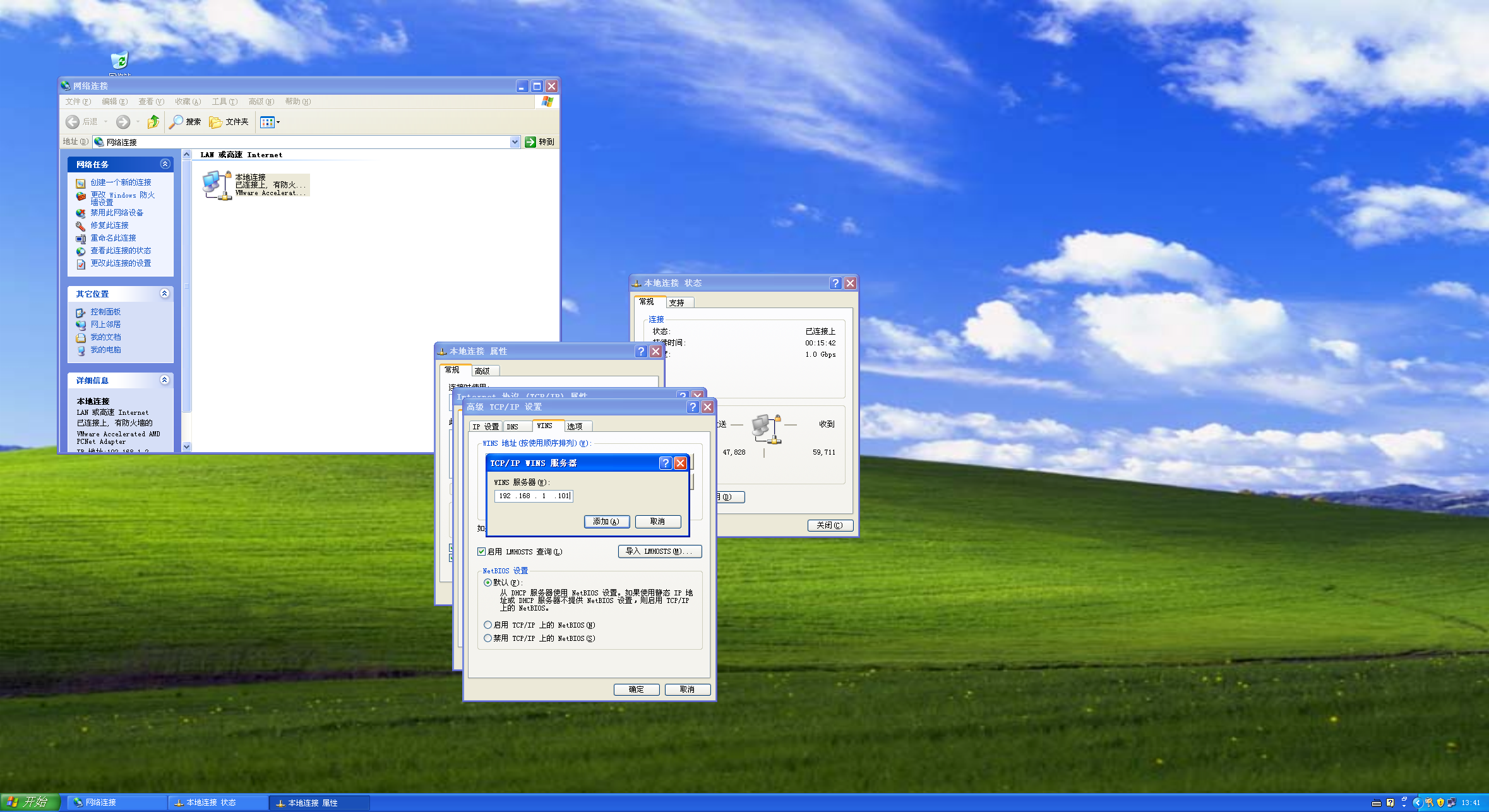Image resolution: width=1489 pixels, height=812 pixels.
Task: Click the 添加 button
Action: (x=606, y=522)
